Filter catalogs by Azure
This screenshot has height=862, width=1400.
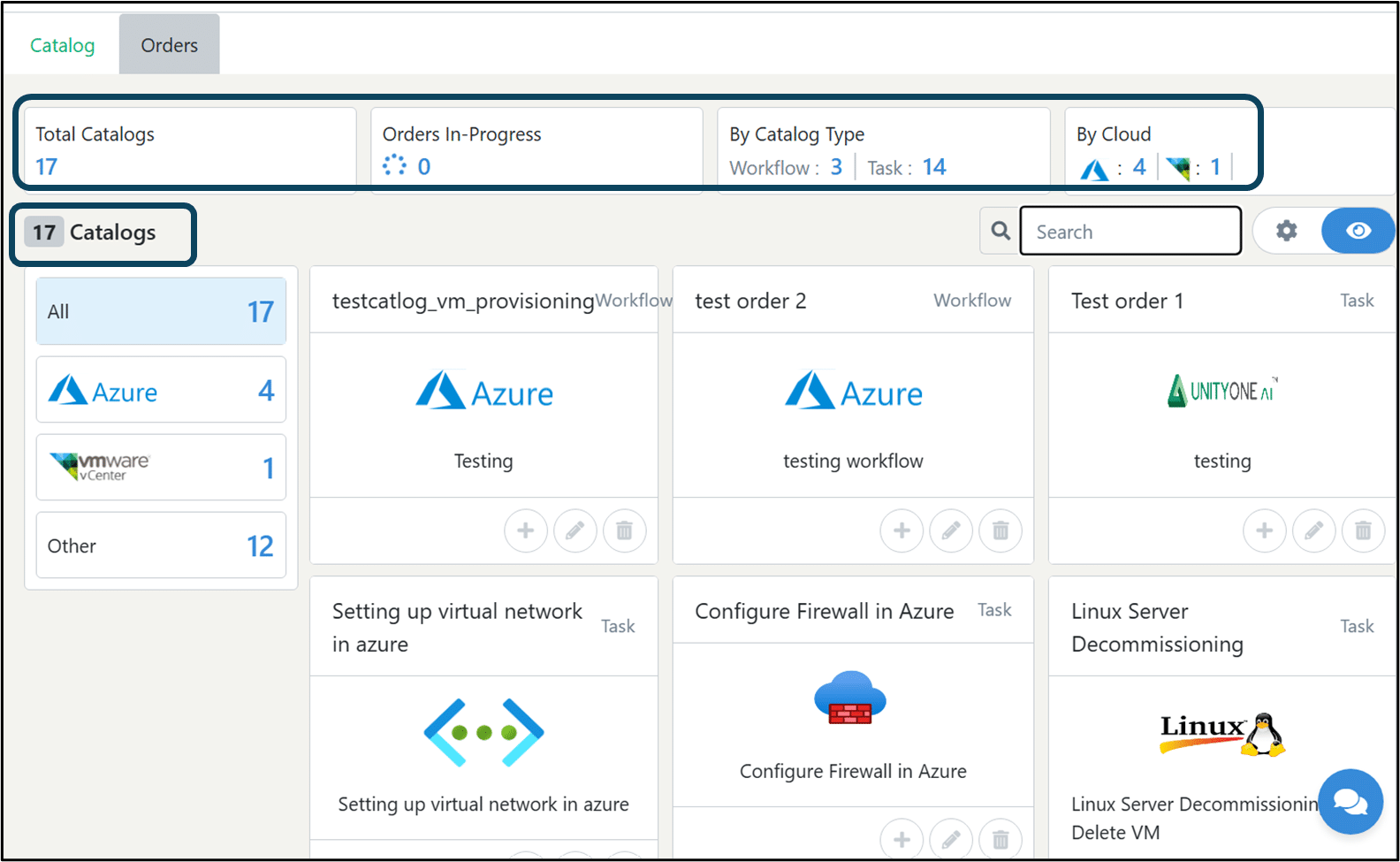(x=161, y=390)
